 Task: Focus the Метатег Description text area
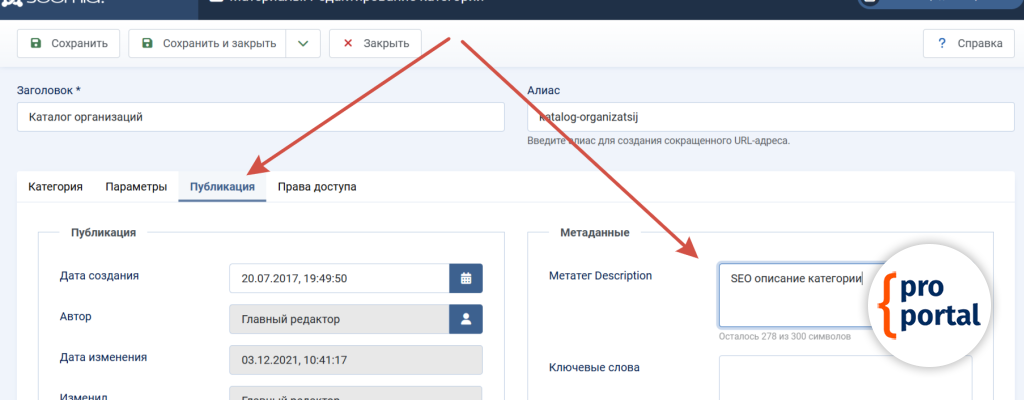tap(790, 296)
